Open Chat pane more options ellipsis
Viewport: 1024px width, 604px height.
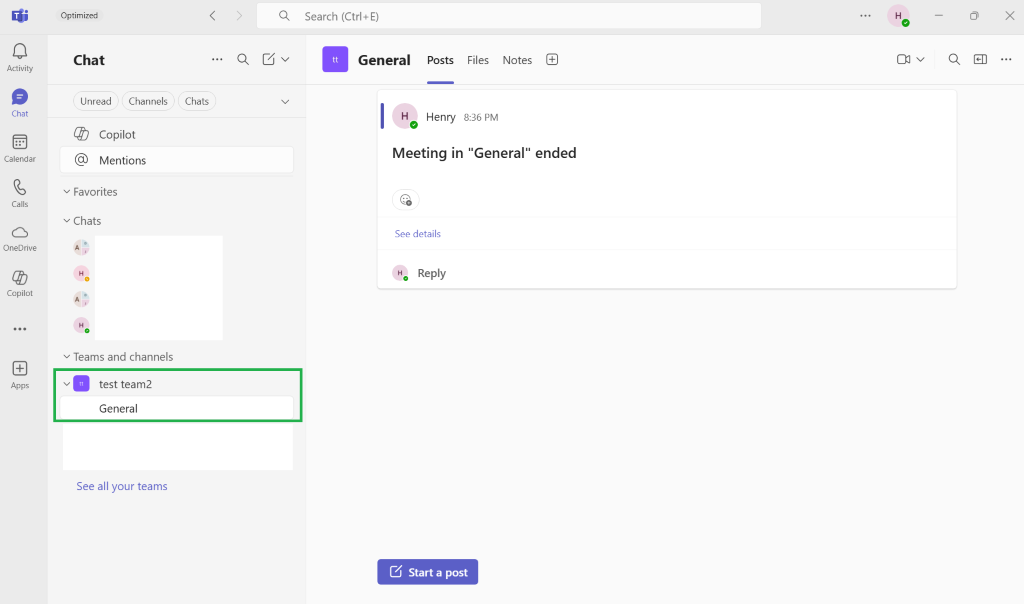(x=217, y=59)
